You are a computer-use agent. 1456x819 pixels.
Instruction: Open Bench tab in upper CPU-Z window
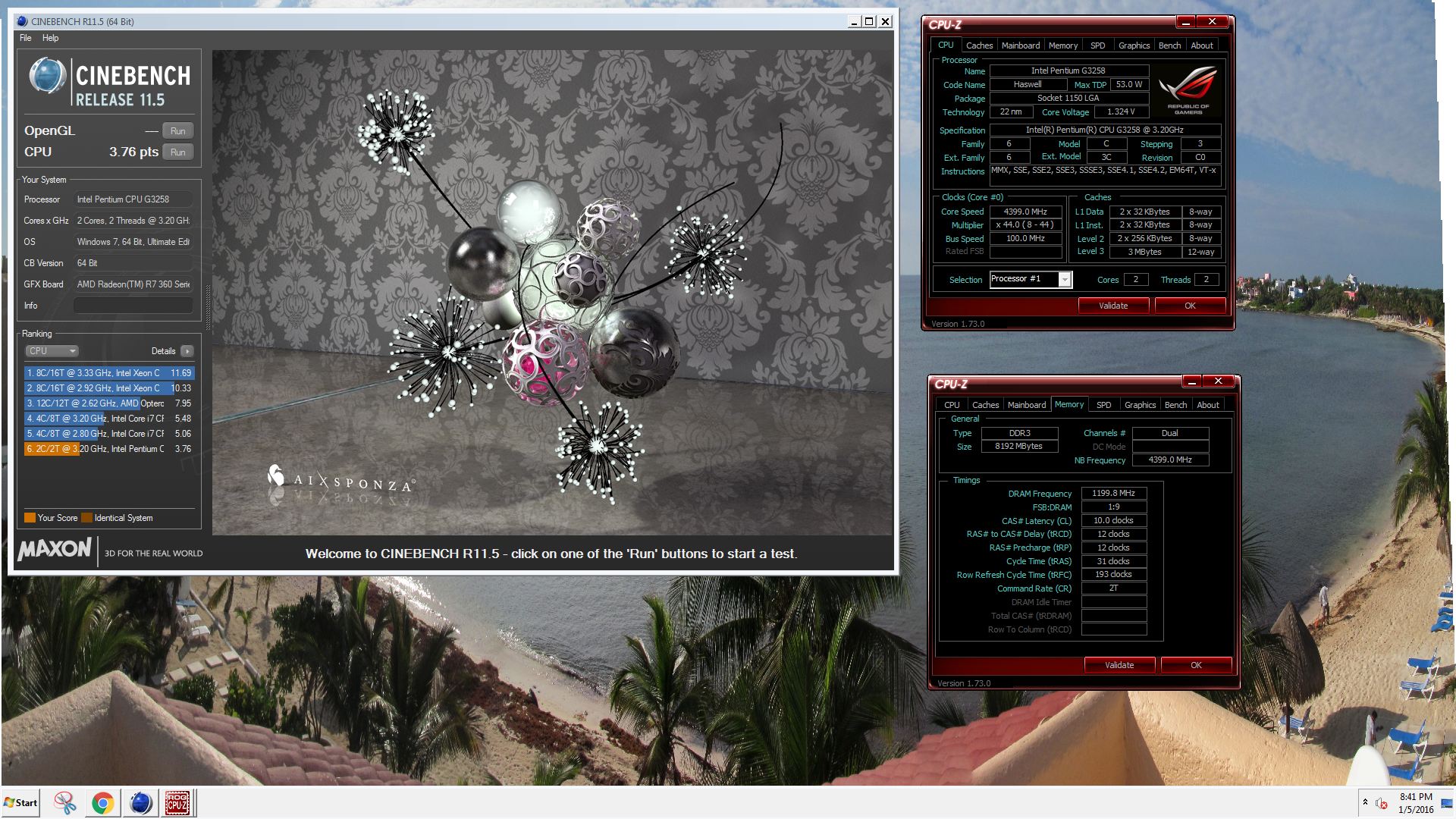(1169, 45)
